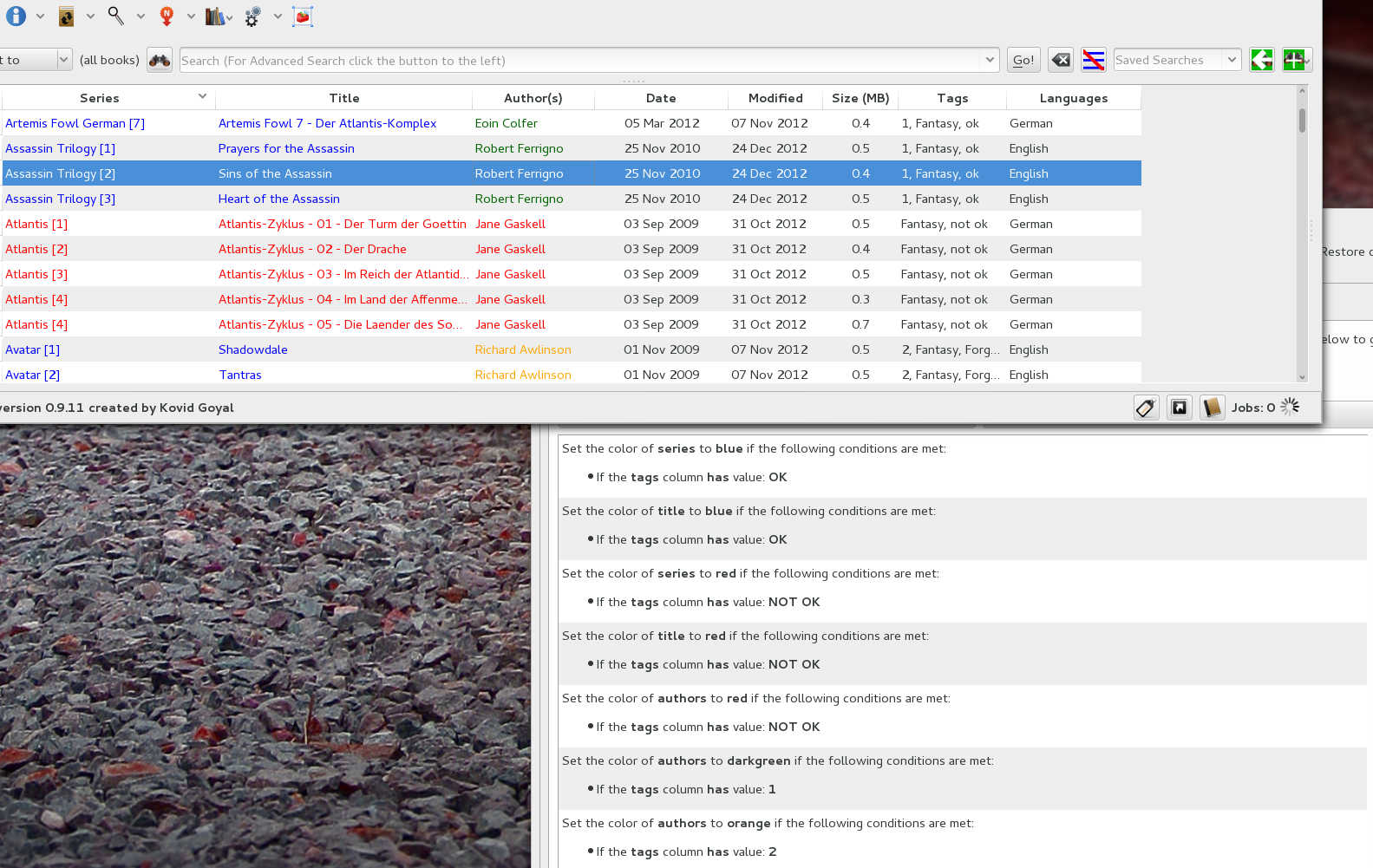
Task: Select 'Artemis Fowl 7 - Der Atlantis-Komplex' title
Action: tap(327, 123)
